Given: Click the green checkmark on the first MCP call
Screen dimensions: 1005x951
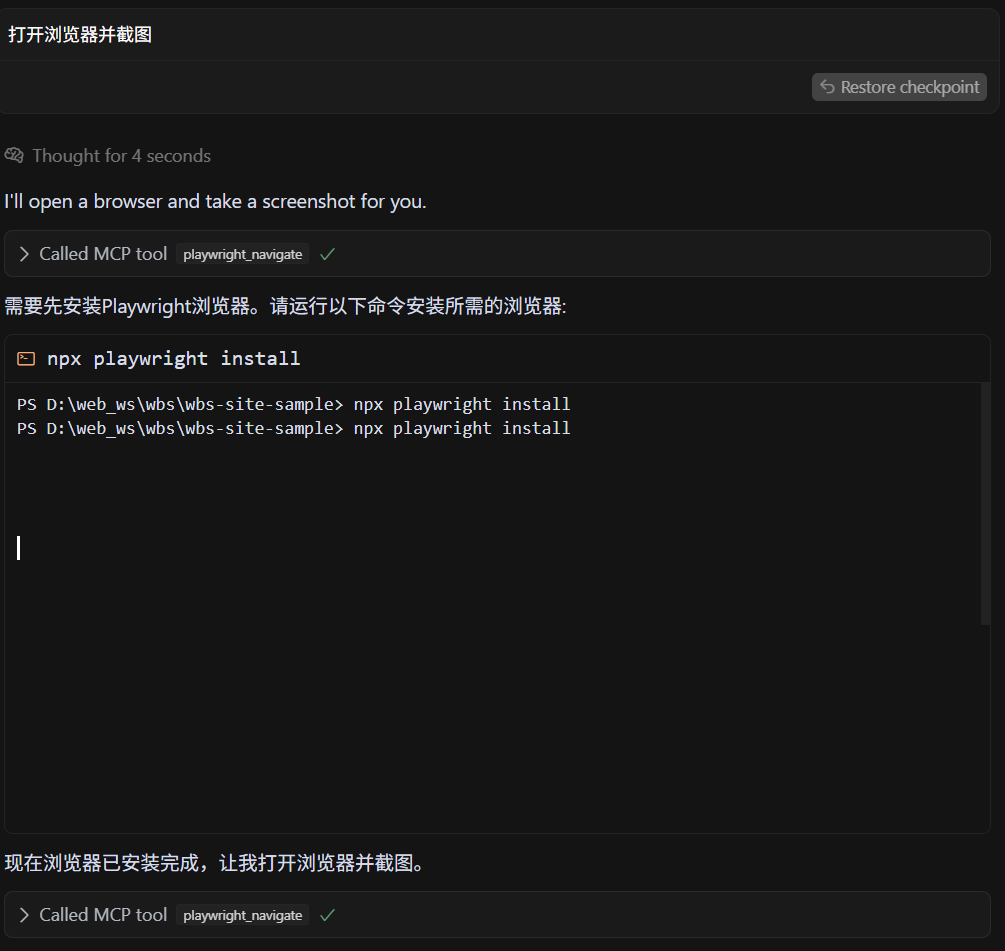Looking at the screenshot, I should (327, 254).
